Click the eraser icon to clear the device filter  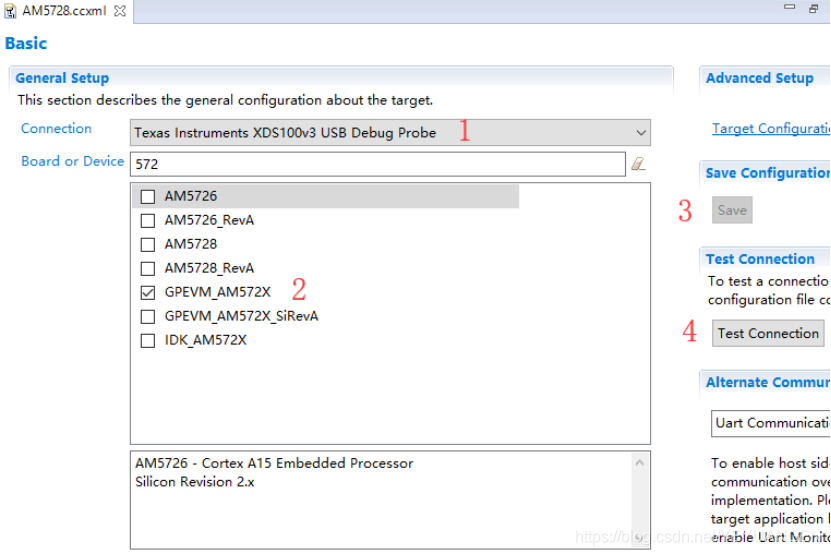638,164
